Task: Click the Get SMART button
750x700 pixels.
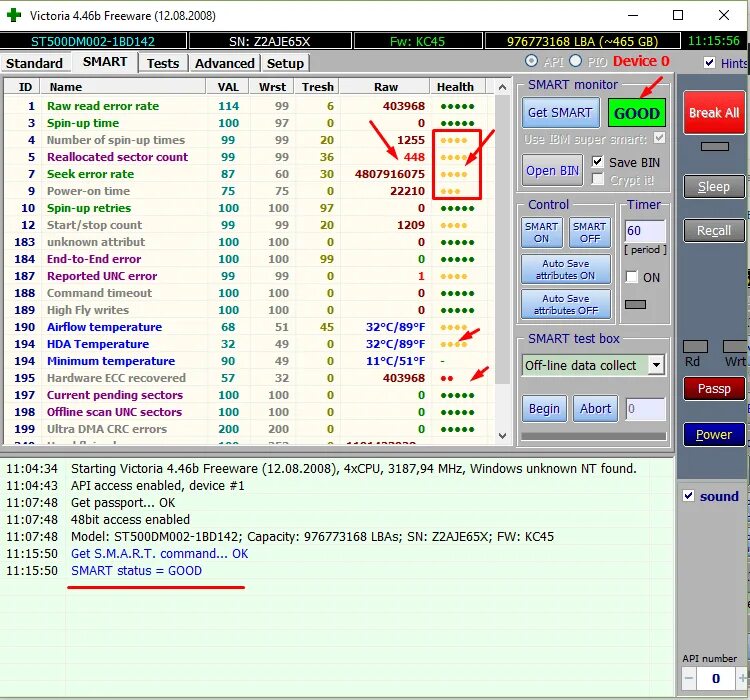Action: pyautogui.click(x=561, y=113)
